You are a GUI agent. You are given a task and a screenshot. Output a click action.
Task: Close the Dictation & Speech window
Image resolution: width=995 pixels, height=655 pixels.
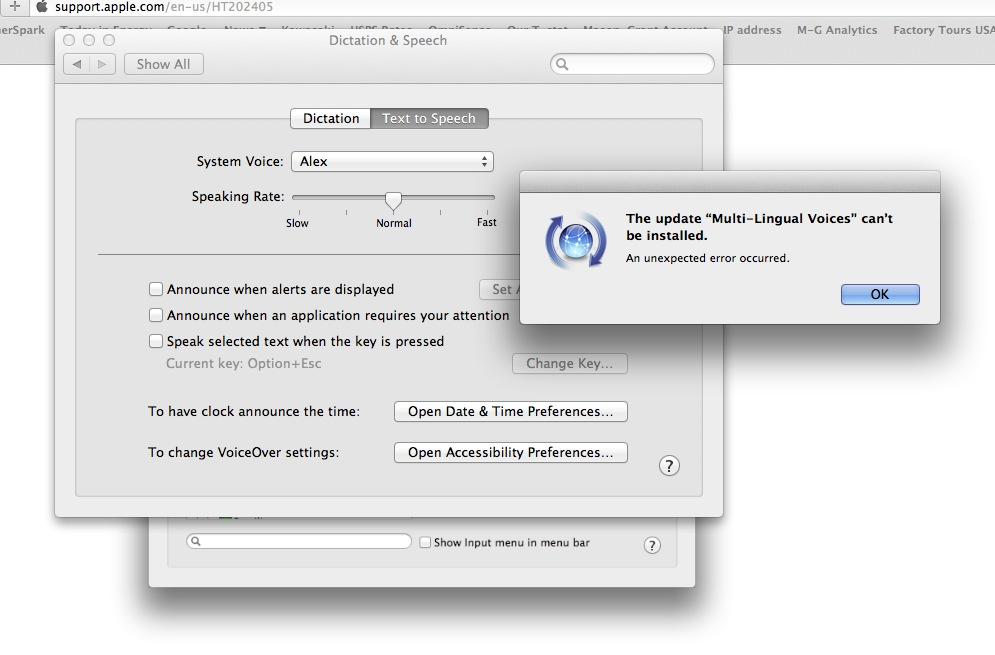69,40
